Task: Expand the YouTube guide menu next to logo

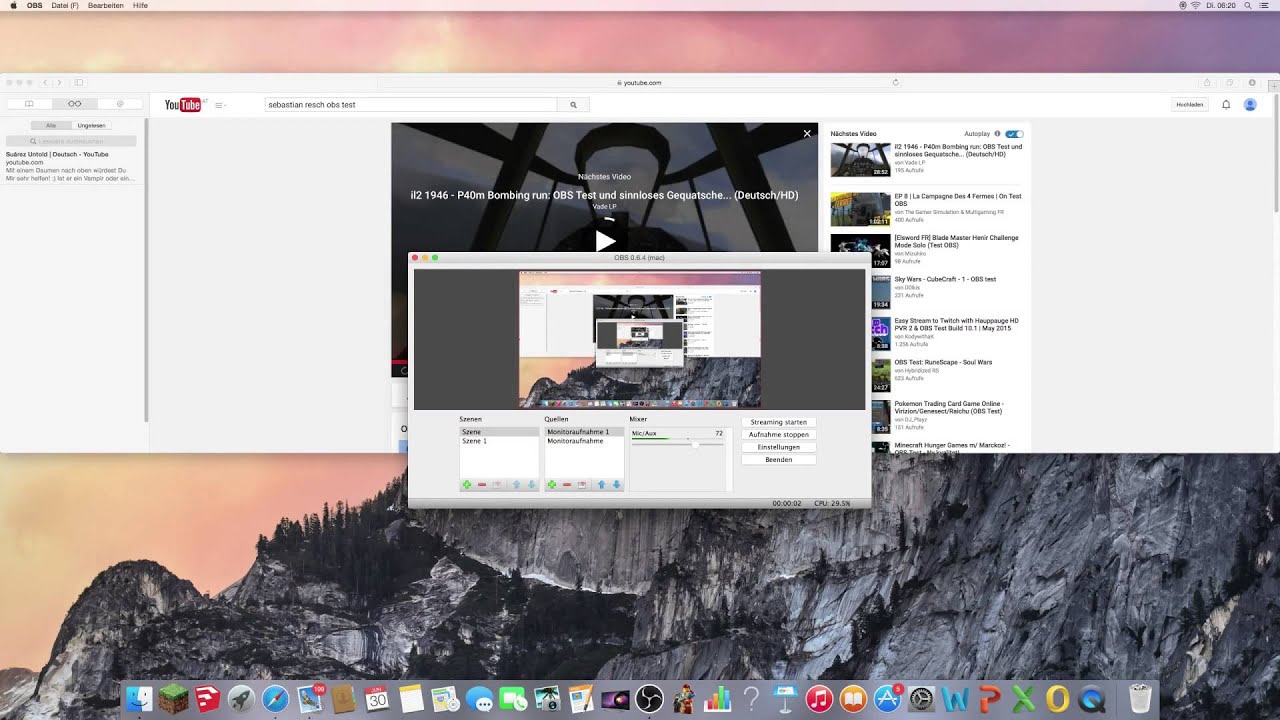Action: (220, 105)
